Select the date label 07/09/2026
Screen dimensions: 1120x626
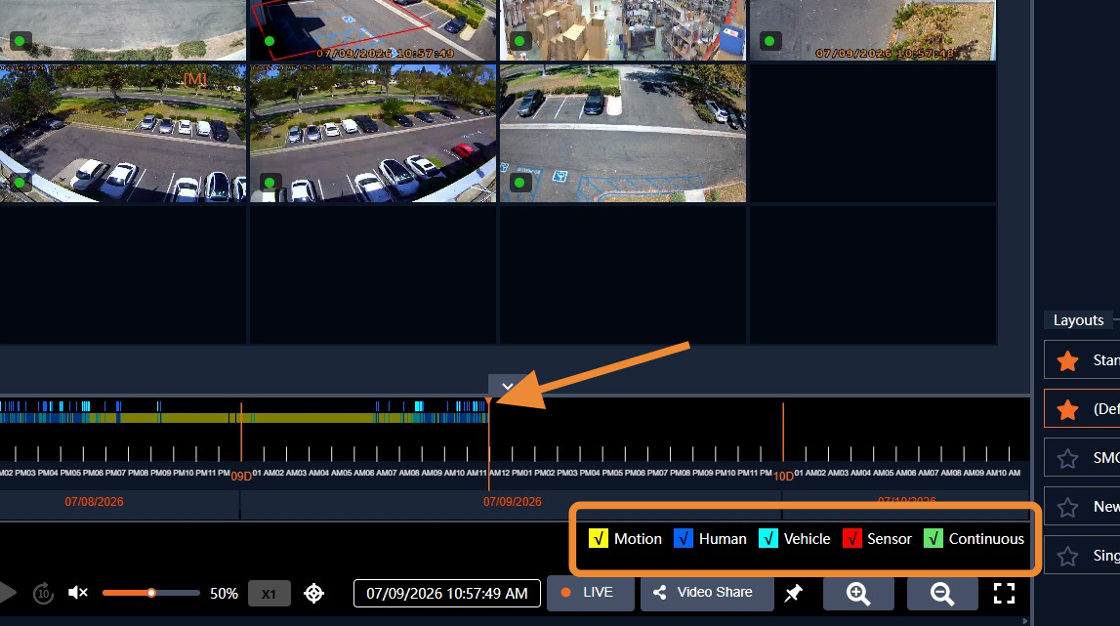click(x=512, y=502)
